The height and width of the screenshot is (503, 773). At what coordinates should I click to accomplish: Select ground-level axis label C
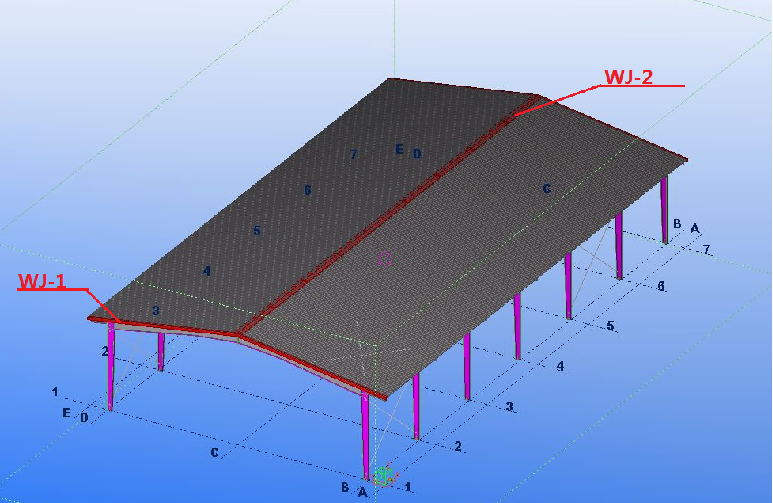click(214, 452)
